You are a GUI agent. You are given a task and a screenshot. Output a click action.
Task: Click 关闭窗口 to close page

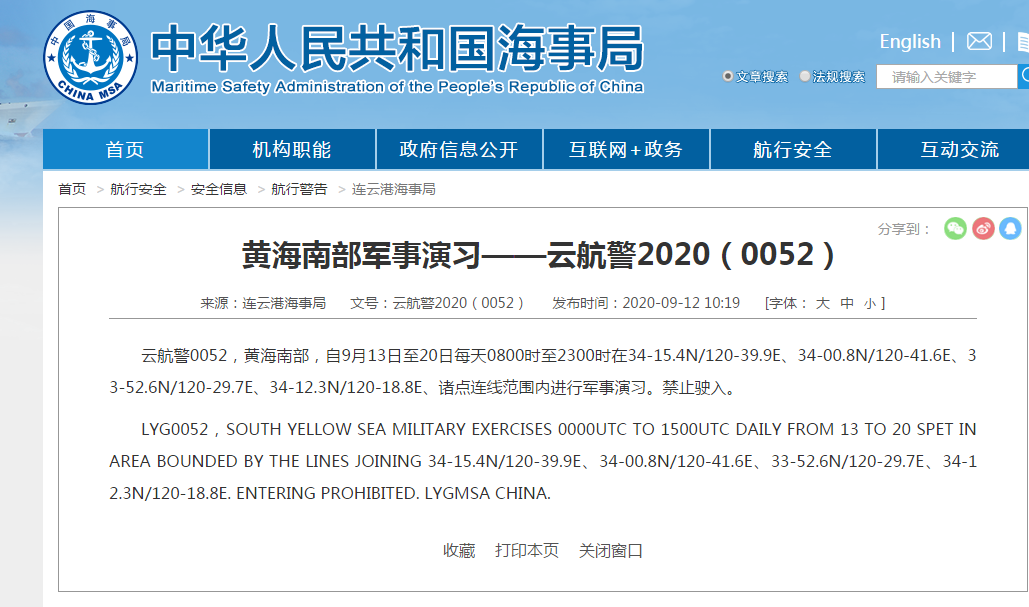click(x=610, y=550)
